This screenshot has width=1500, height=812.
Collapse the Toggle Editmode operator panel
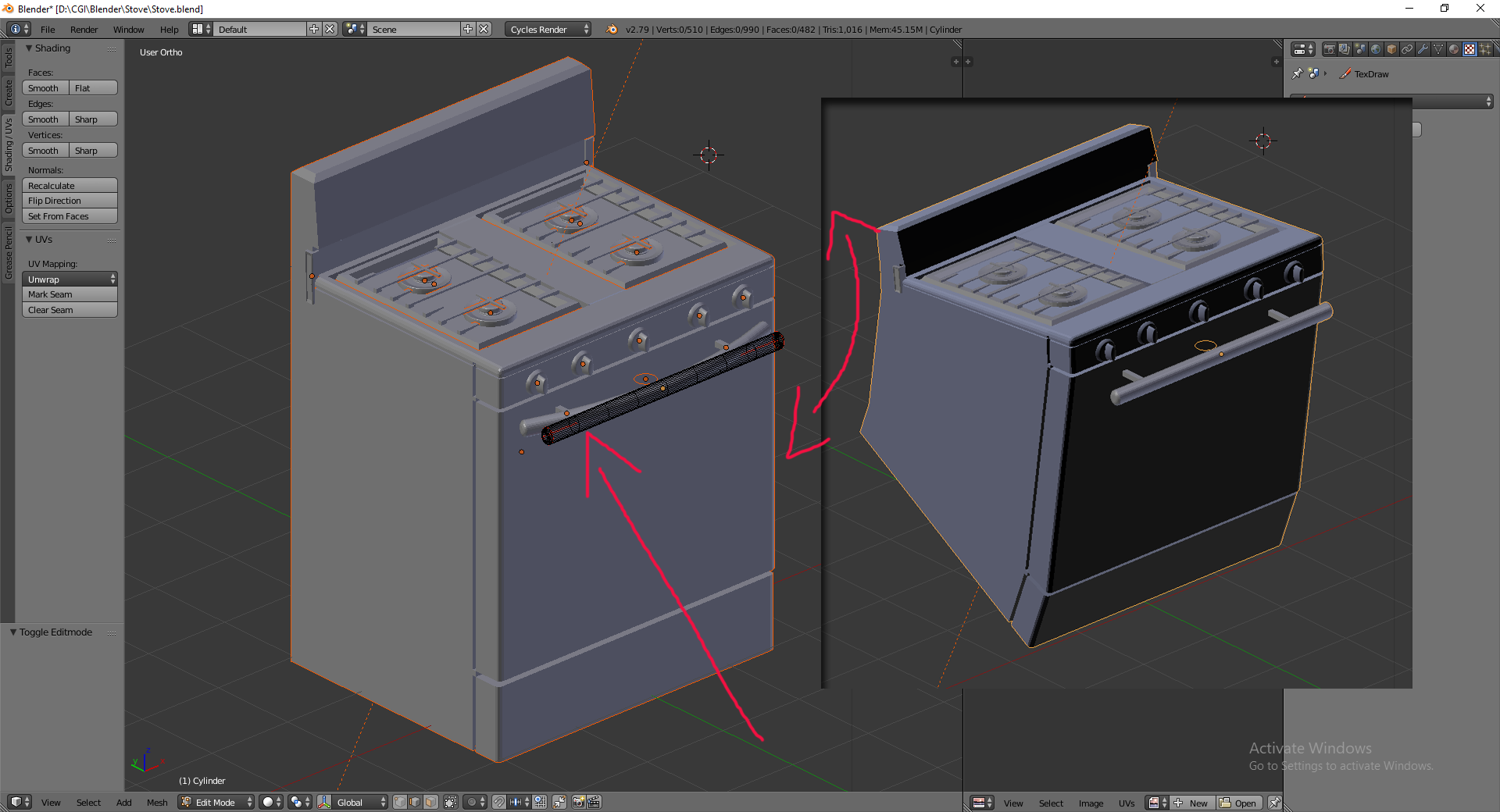(13, 632)
